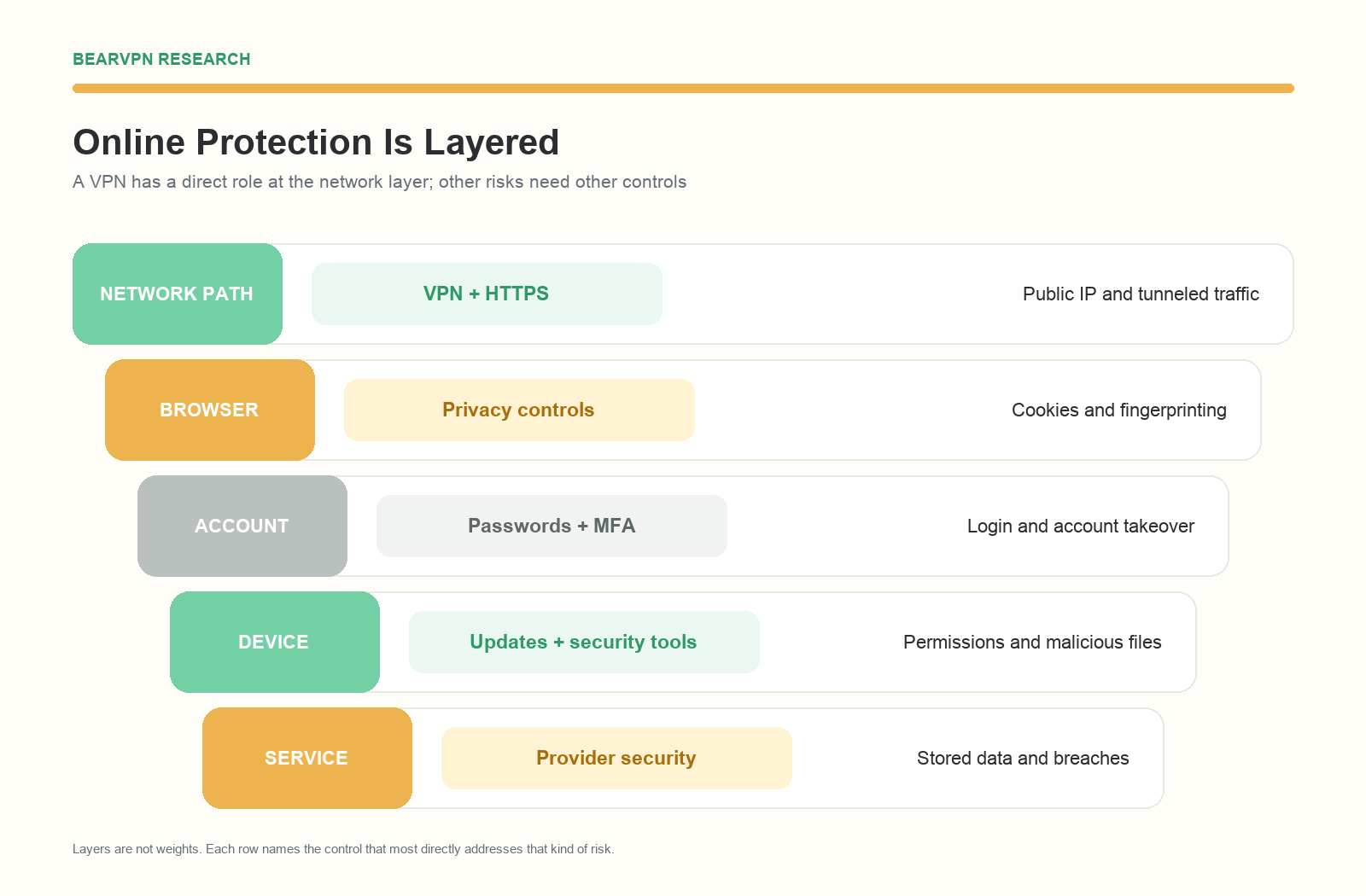
Task: Select the ACCOUNT layer block
Action: [242, 526]
